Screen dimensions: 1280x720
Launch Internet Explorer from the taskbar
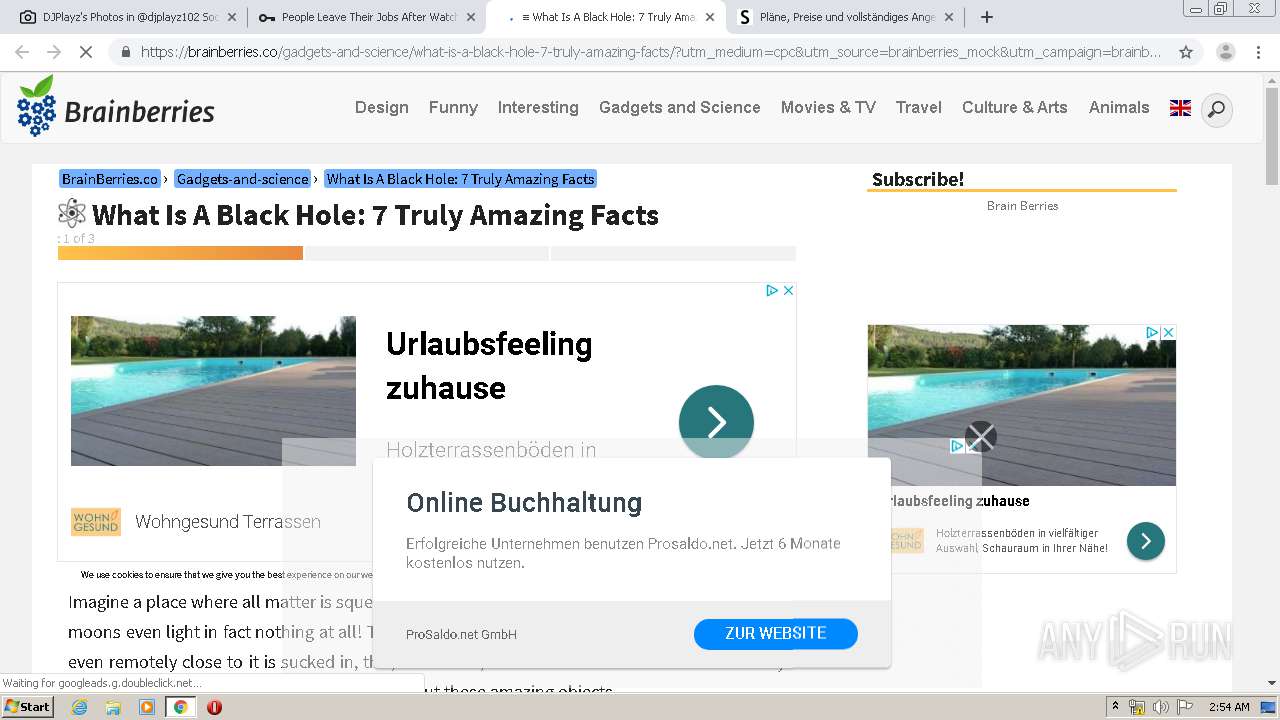click(x=79, y=707)
